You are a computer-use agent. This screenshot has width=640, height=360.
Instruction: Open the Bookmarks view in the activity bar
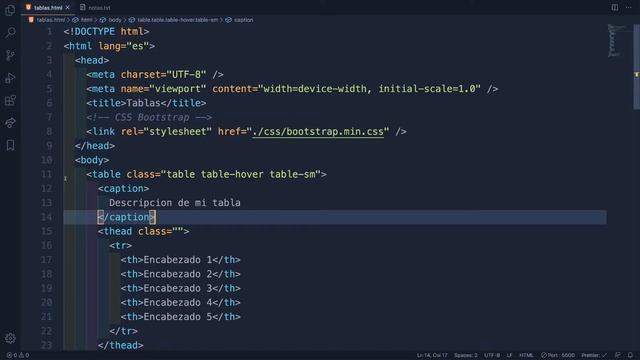pyautogui.click(x=10, y=145)
